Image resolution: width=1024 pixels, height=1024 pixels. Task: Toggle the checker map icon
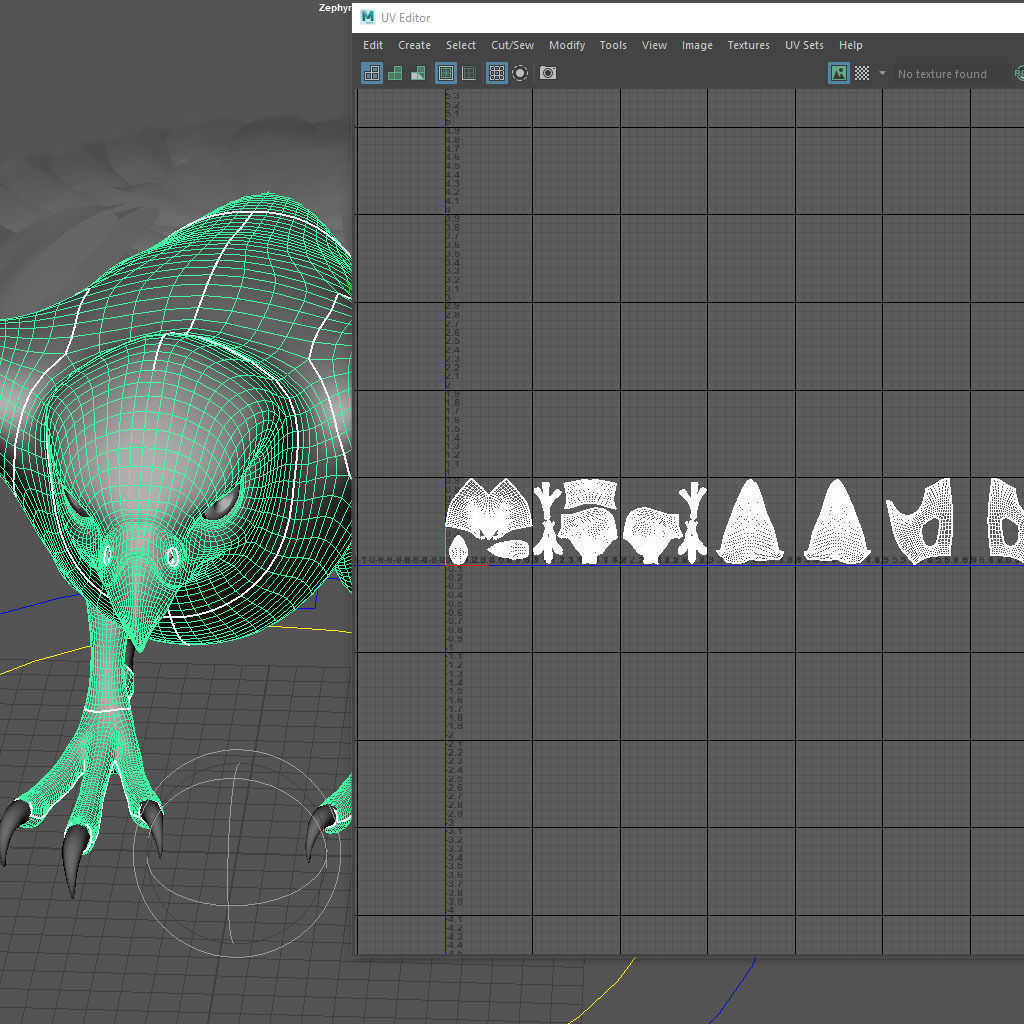[x=862, y=73]
